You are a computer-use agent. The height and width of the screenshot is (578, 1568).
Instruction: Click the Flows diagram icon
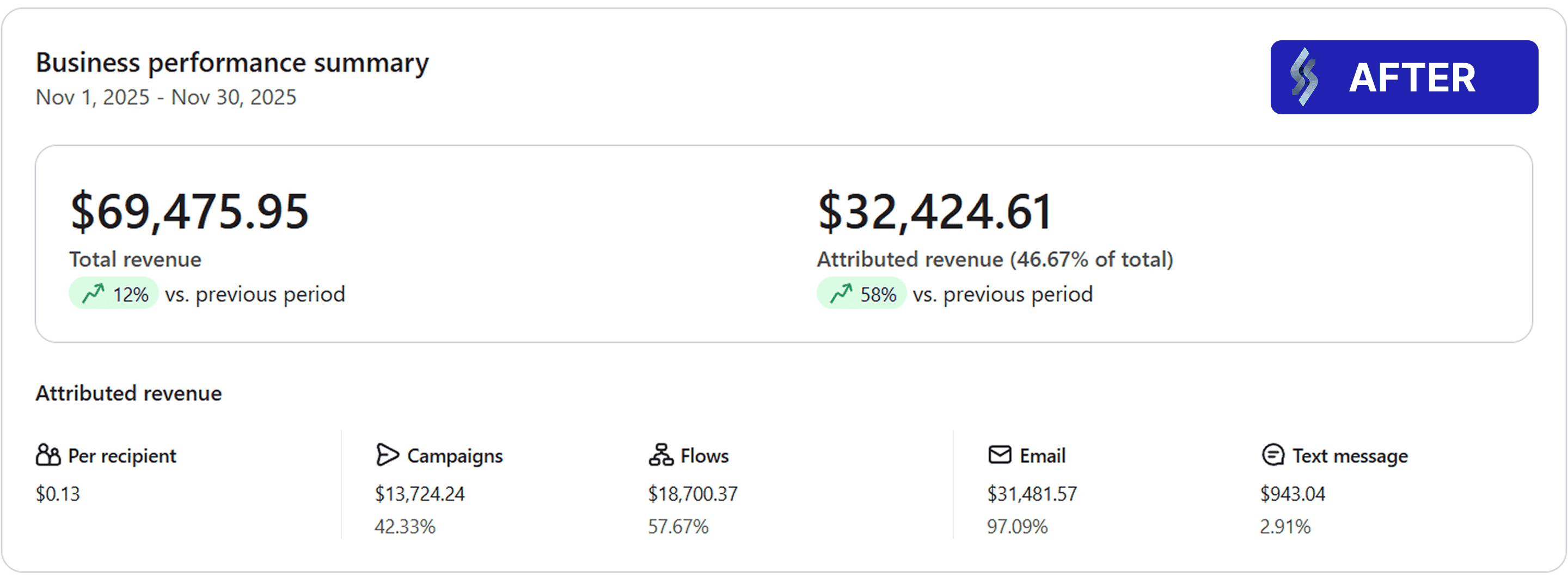pyautogui.click(x=660, y=455)
